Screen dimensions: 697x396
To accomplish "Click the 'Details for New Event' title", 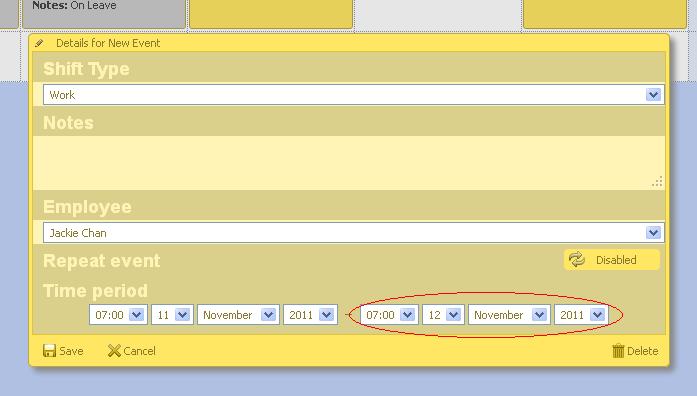I will [x=108, y=43].
